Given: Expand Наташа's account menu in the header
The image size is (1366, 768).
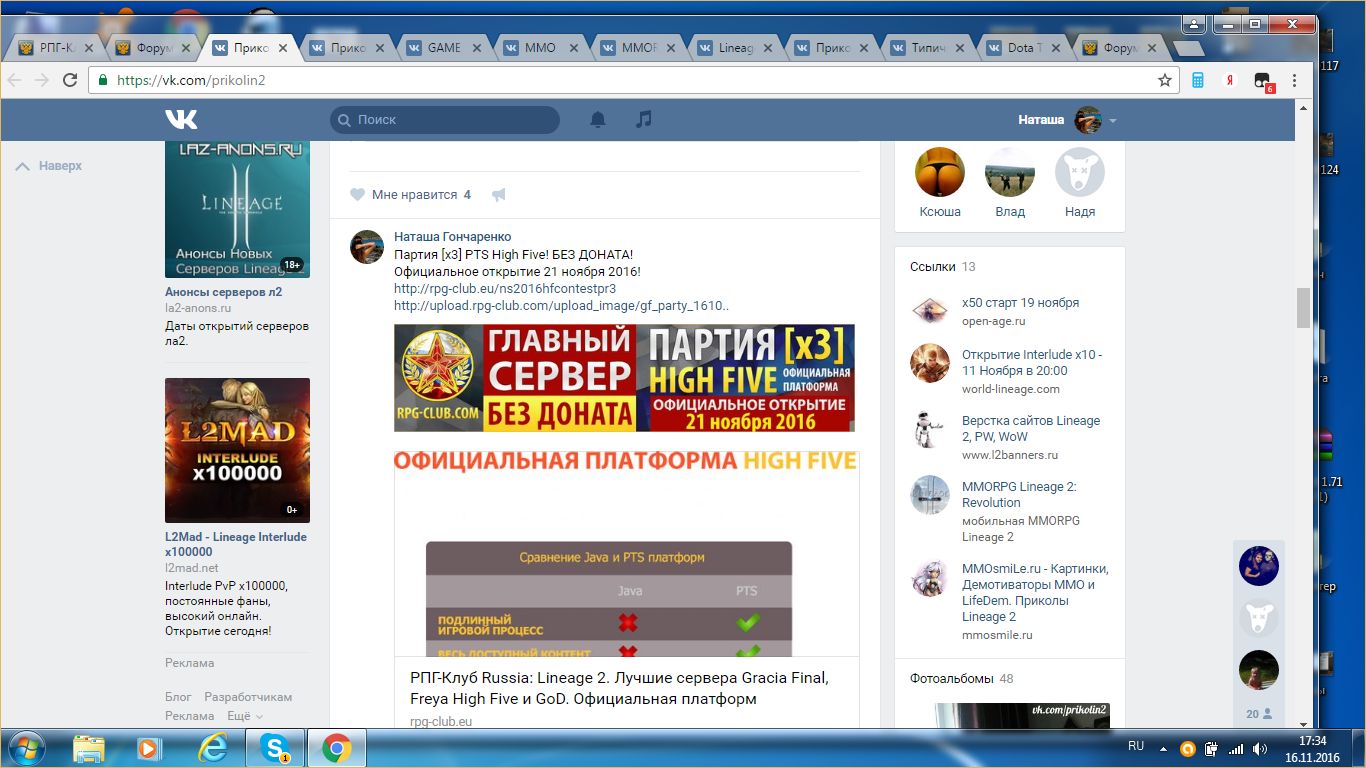Looking at the screenshot, I should 1067,120.
